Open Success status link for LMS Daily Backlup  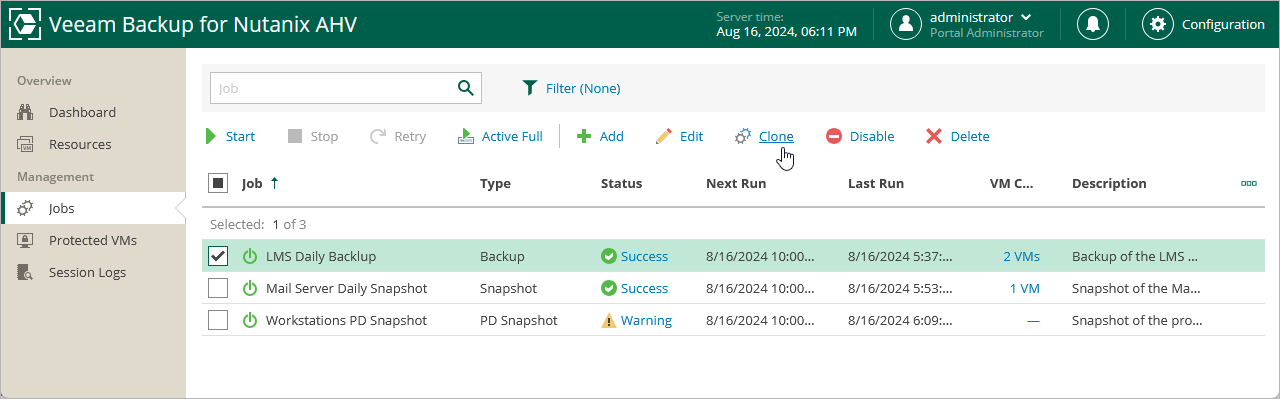coord(644,256)
